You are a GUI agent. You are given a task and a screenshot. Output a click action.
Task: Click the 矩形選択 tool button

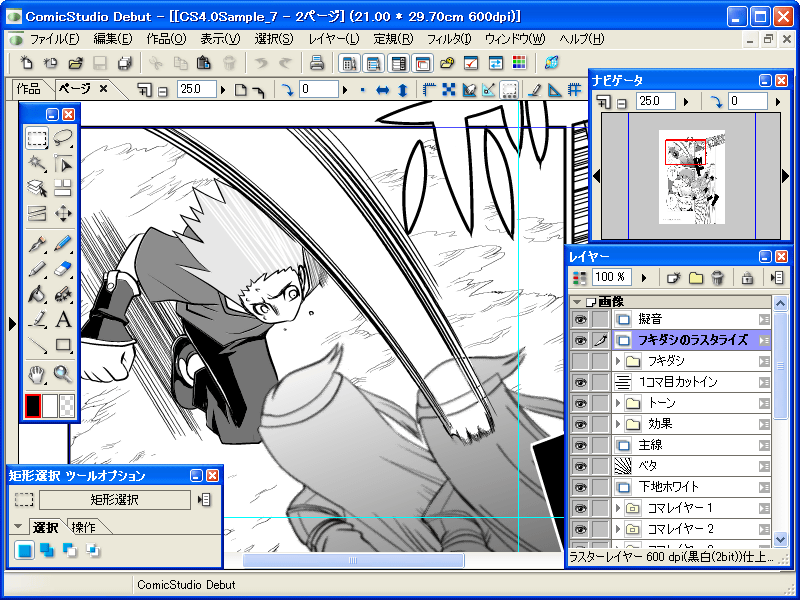tap(115, 499)
